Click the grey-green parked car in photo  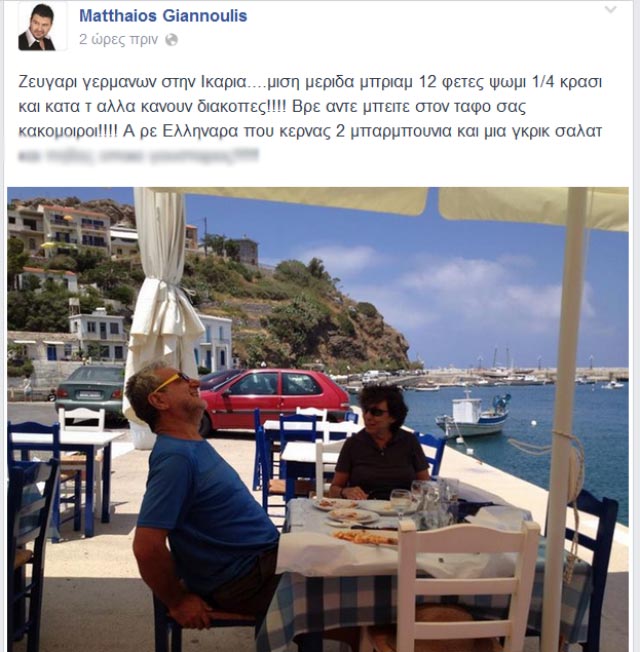click(91, 391)
